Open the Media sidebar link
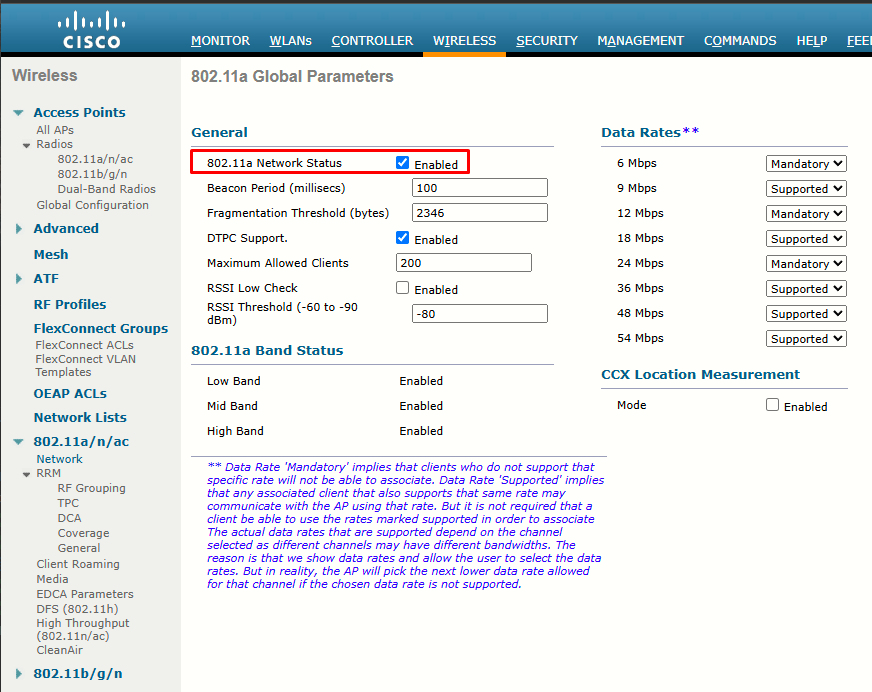The image size is (872, 692). click(x=52, y=579)
